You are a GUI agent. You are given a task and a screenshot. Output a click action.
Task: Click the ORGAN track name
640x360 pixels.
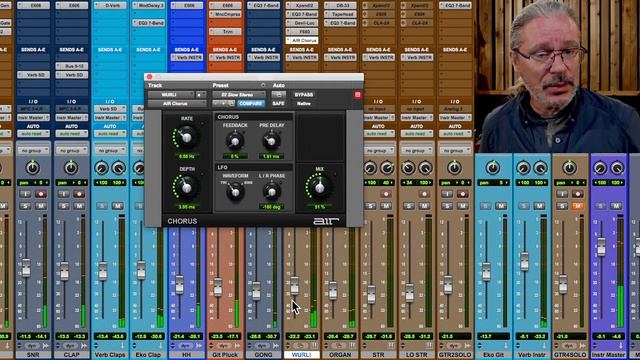340,355
